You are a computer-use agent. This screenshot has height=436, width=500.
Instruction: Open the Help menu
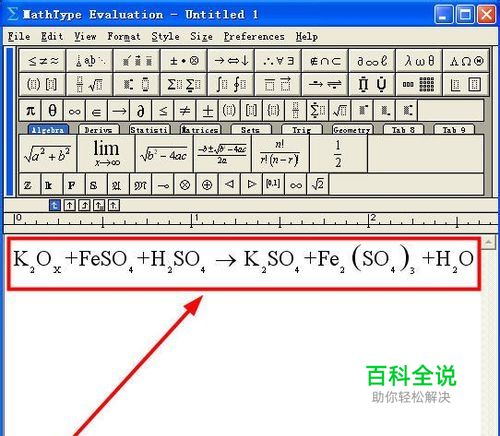click(x=307, y=36)
